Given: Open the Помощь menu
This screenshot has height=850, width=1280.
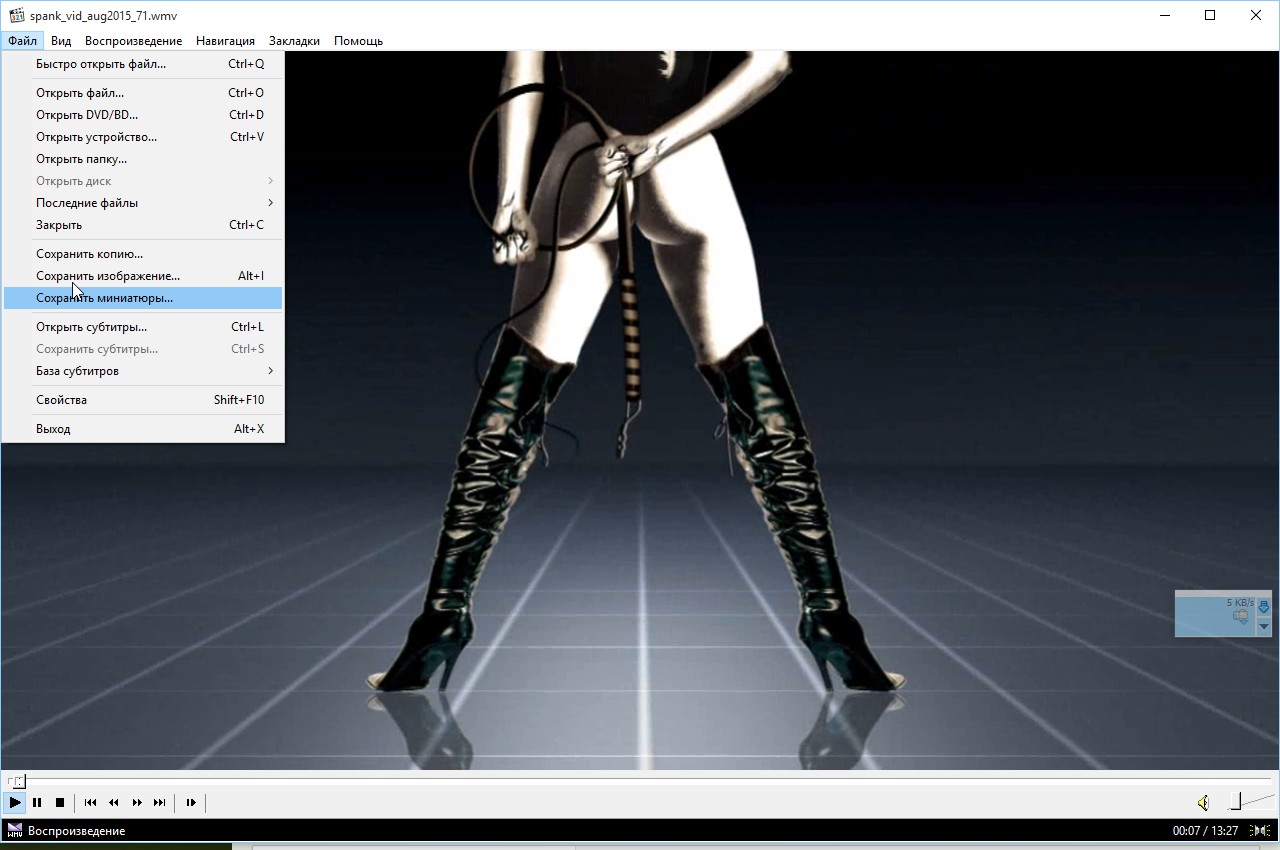Looking at the screenshot, I should pos(358,41).
